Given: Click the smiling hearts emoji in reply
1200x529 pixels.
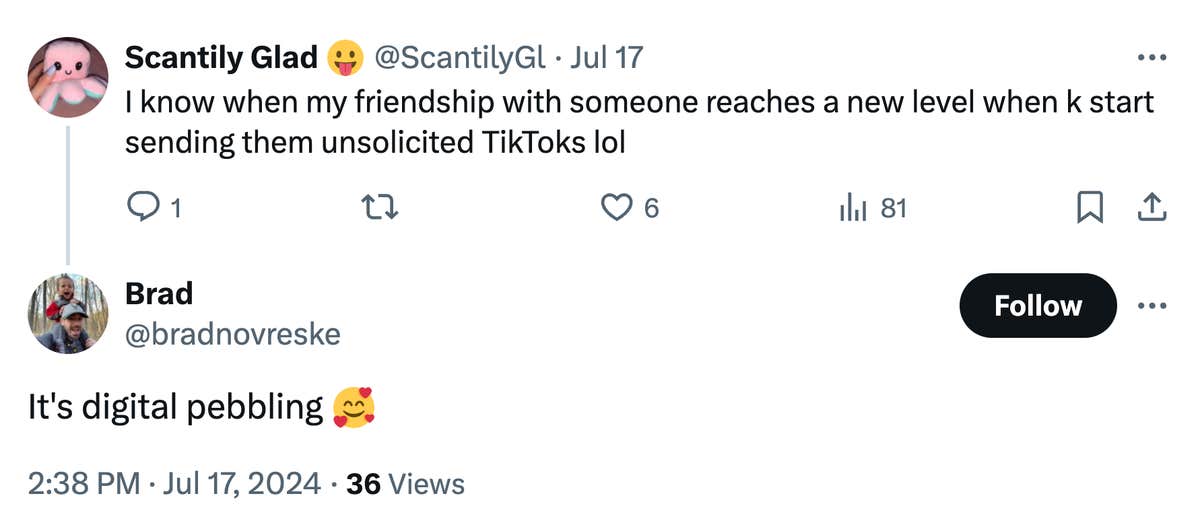Looking at the screenshot, I should click(x=354, y=407).
